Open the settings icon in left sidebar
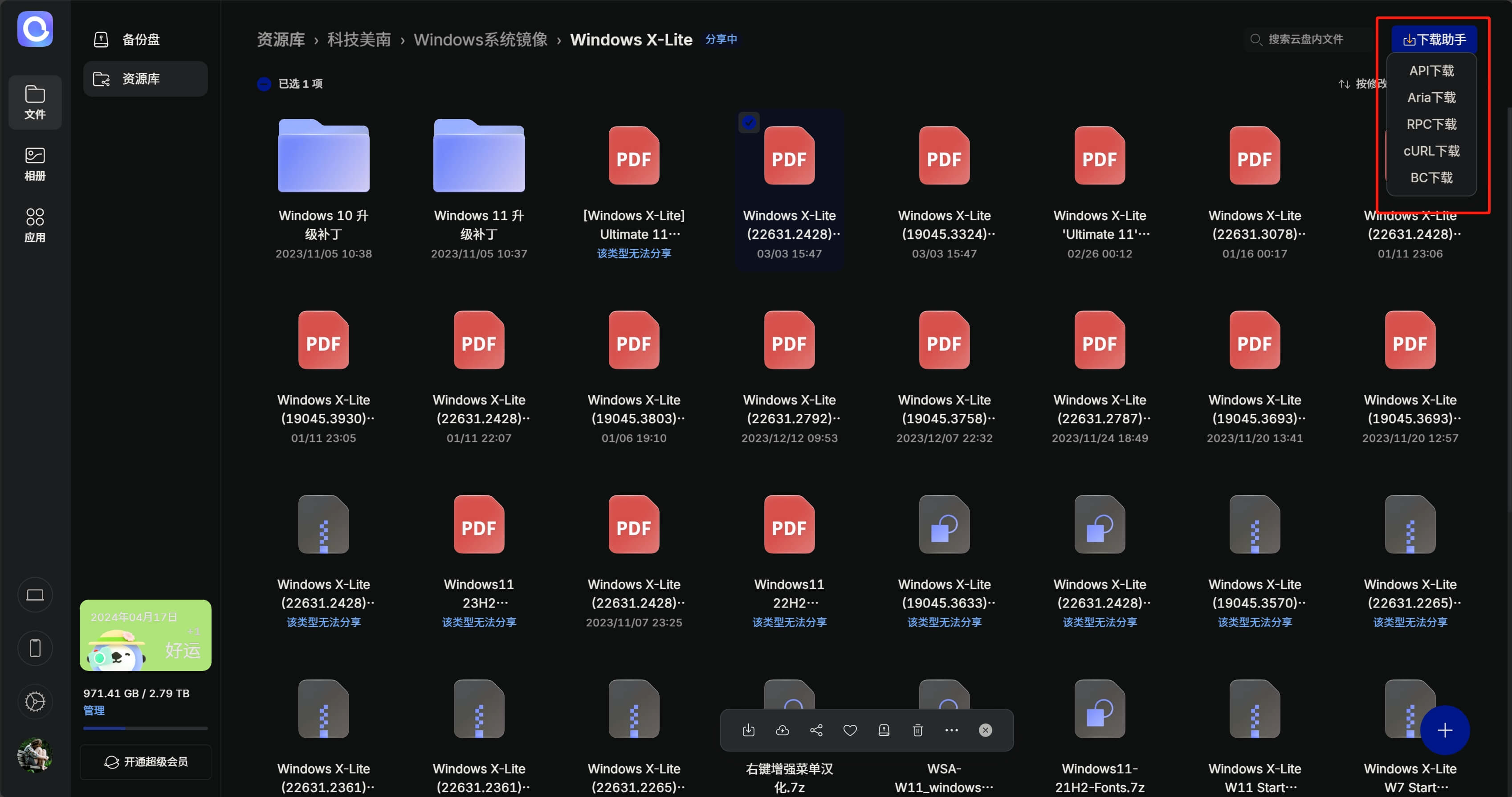Image resolution: width=1512 pixels, height=797 pixels. click(x=35, y=702)
